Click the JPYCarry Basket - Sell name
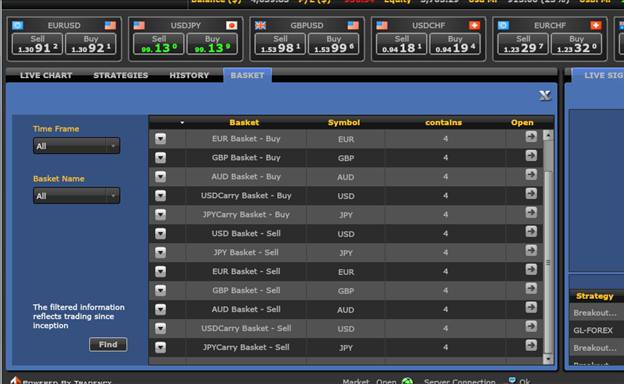 click(x=246, y=347)
